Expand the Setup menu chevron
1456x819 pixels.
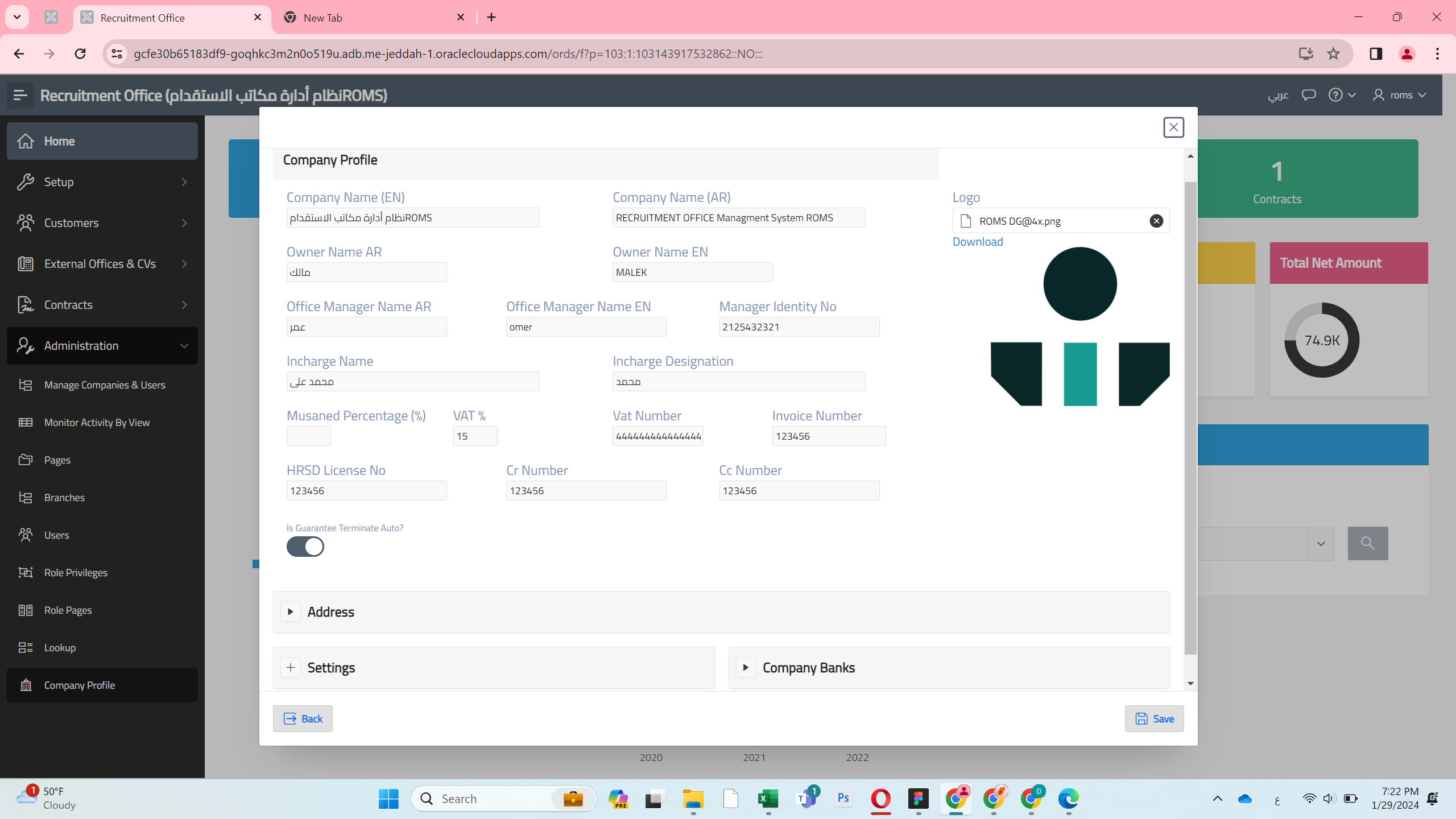[x=184, y=182]
